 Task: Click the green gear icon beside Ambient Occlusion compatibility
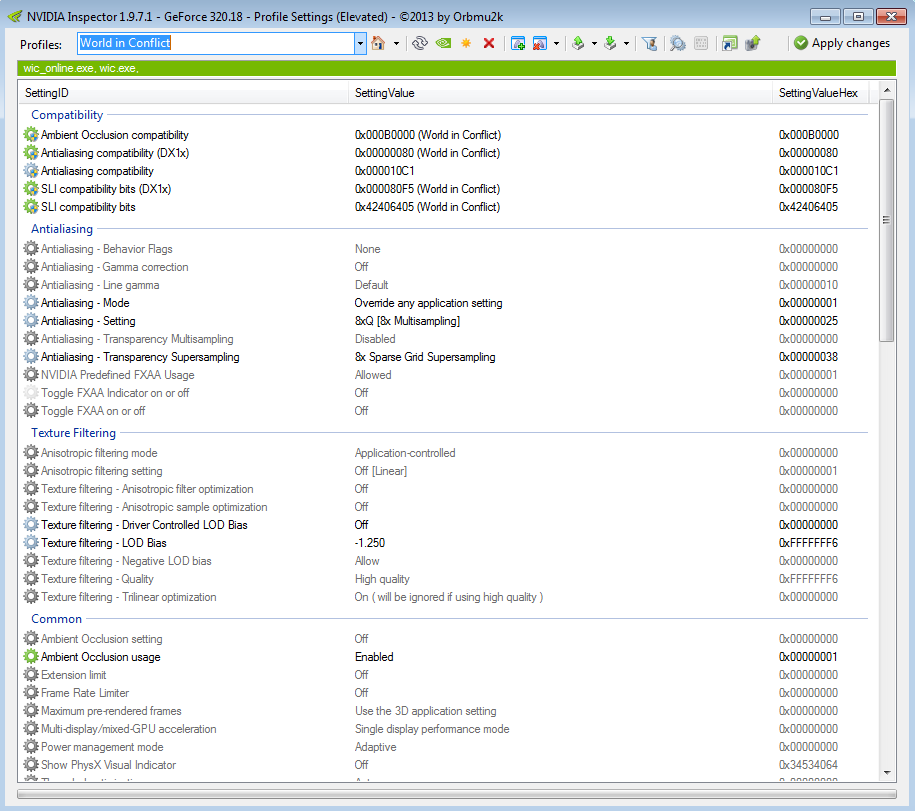coord(31,135)
